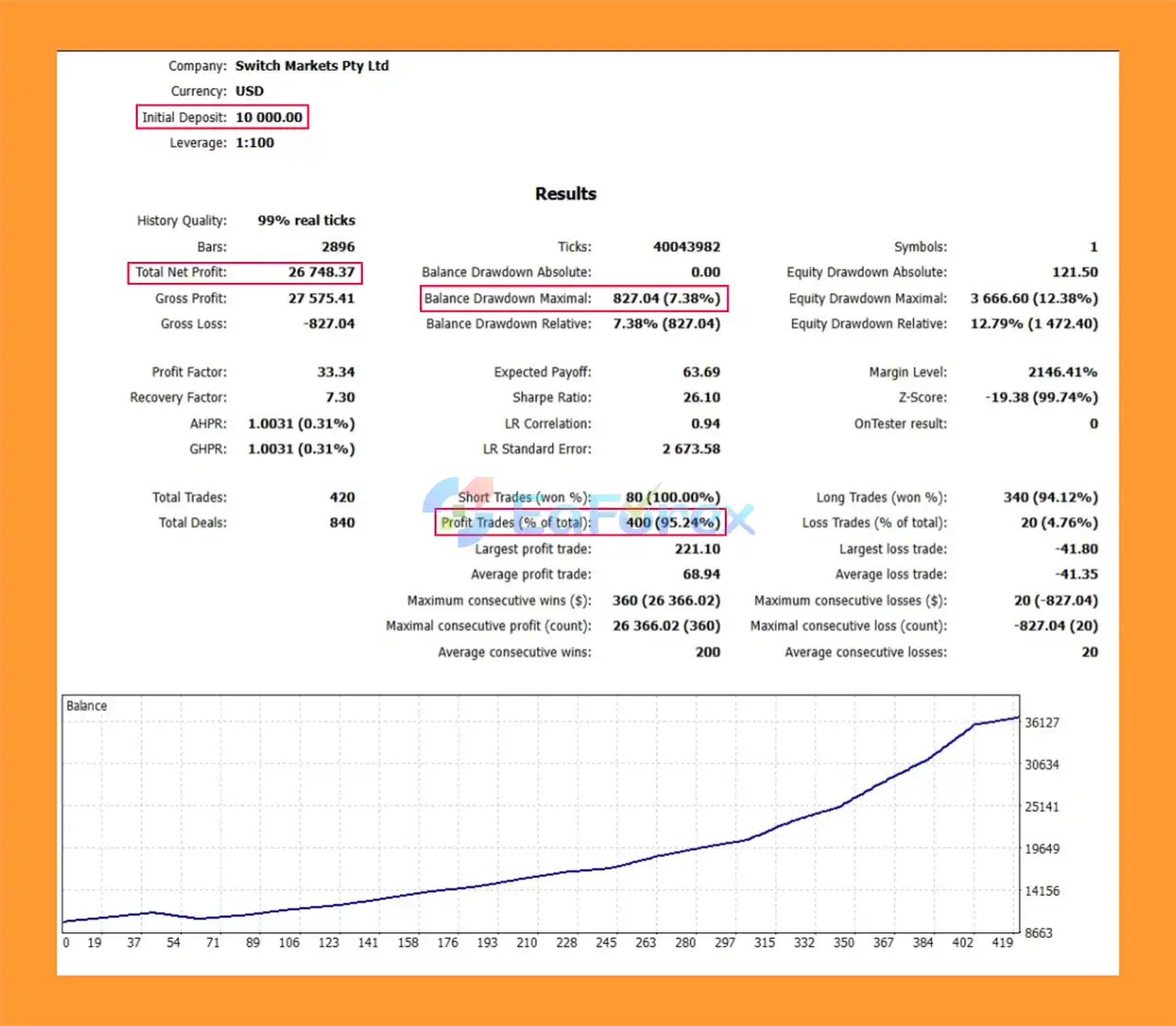1176x1026 pixels.
Task: Select the Z-Score value -19.38 (99.74%)
Action: (x=1041, y=398)
